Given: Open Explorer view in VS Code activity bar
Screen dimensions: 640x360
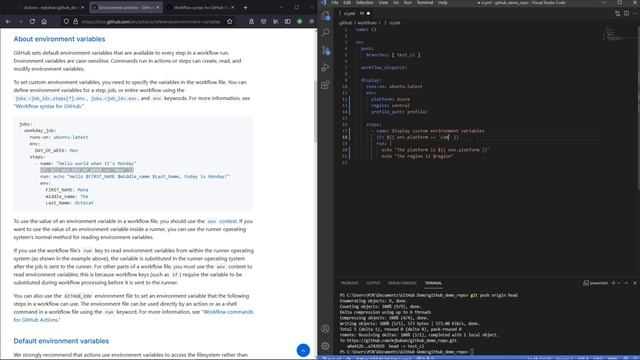Looking at the screenshot, I should tap(326, 16).
